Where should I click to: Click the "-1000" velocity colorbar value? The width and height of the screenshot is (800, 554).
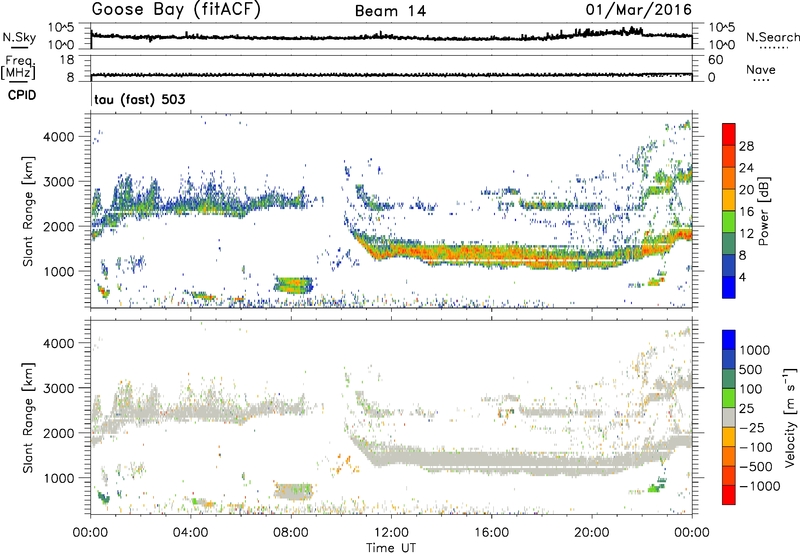click(x=759, y=486)
